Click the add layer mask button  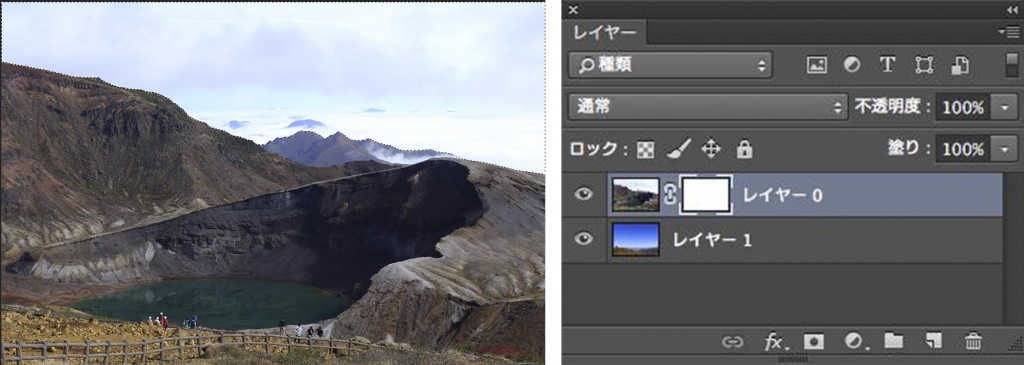814,341
